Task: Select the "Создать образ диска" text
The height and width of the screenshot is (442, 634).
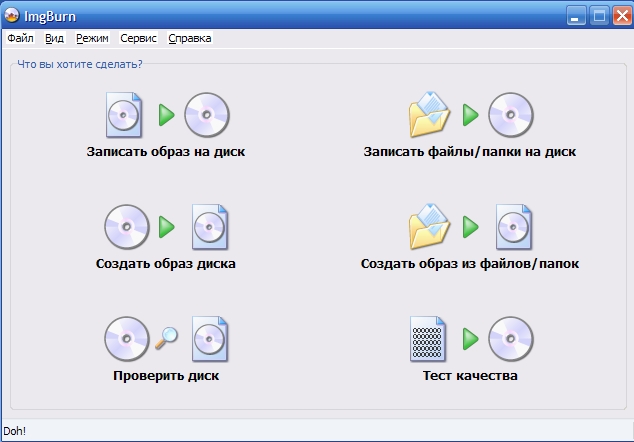Action: pyautogui.click(x=166, y=264)
